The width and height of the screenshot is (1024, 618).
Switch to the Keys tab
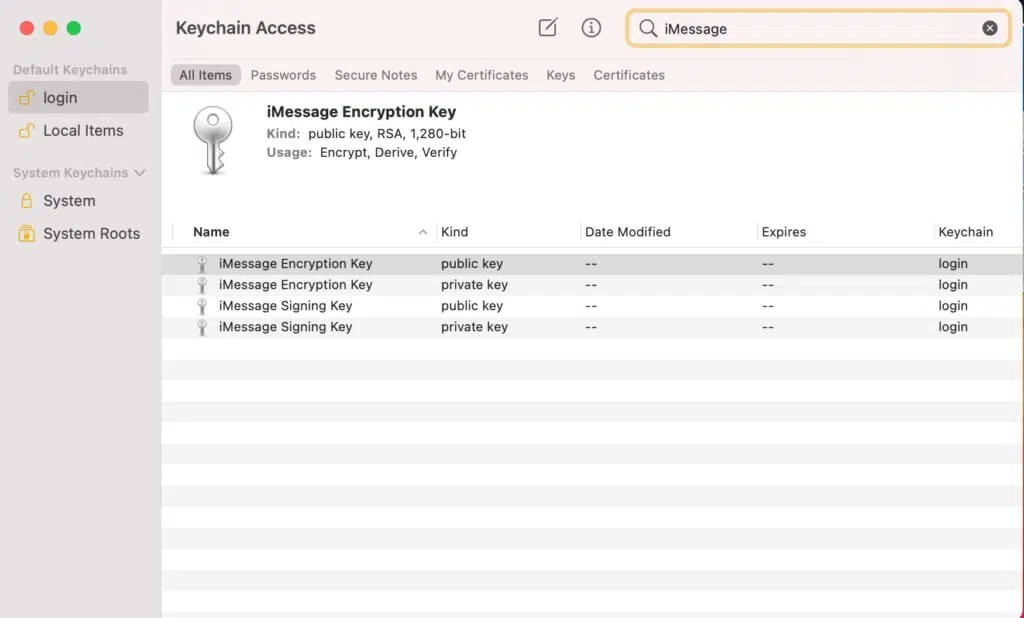click(x=561, y=75)
